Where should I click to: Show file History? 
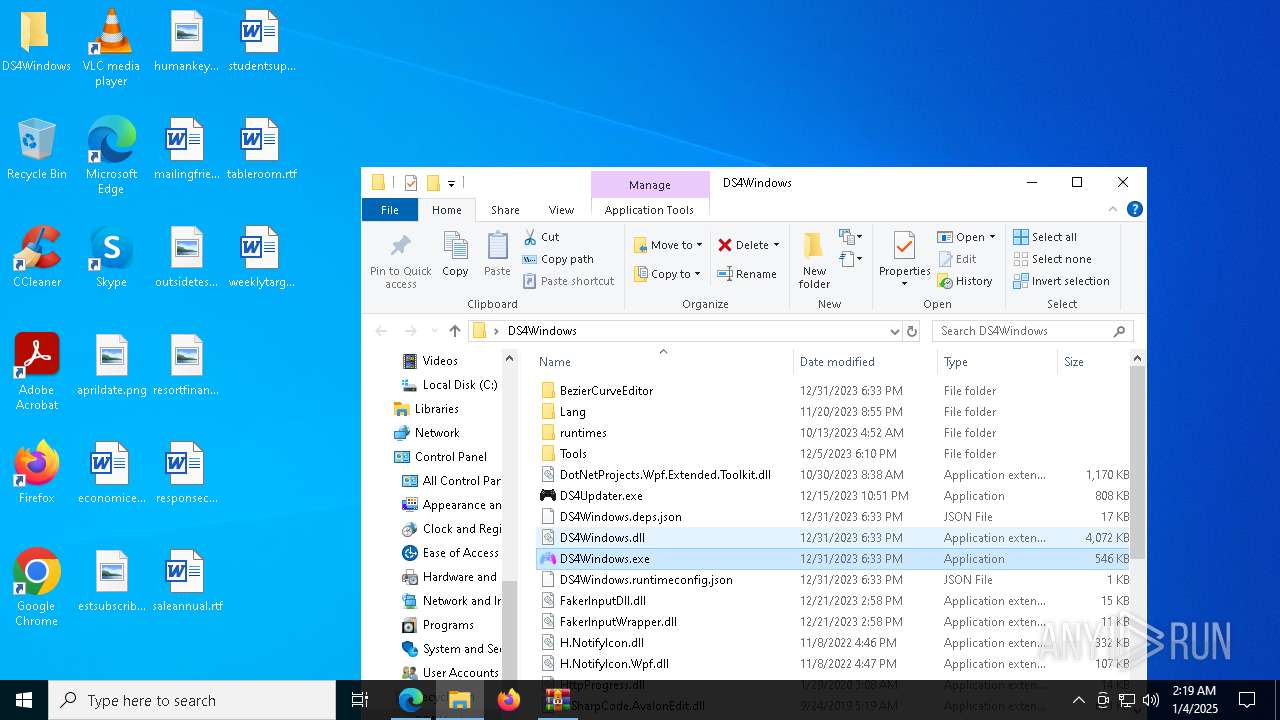coord(965,281)
